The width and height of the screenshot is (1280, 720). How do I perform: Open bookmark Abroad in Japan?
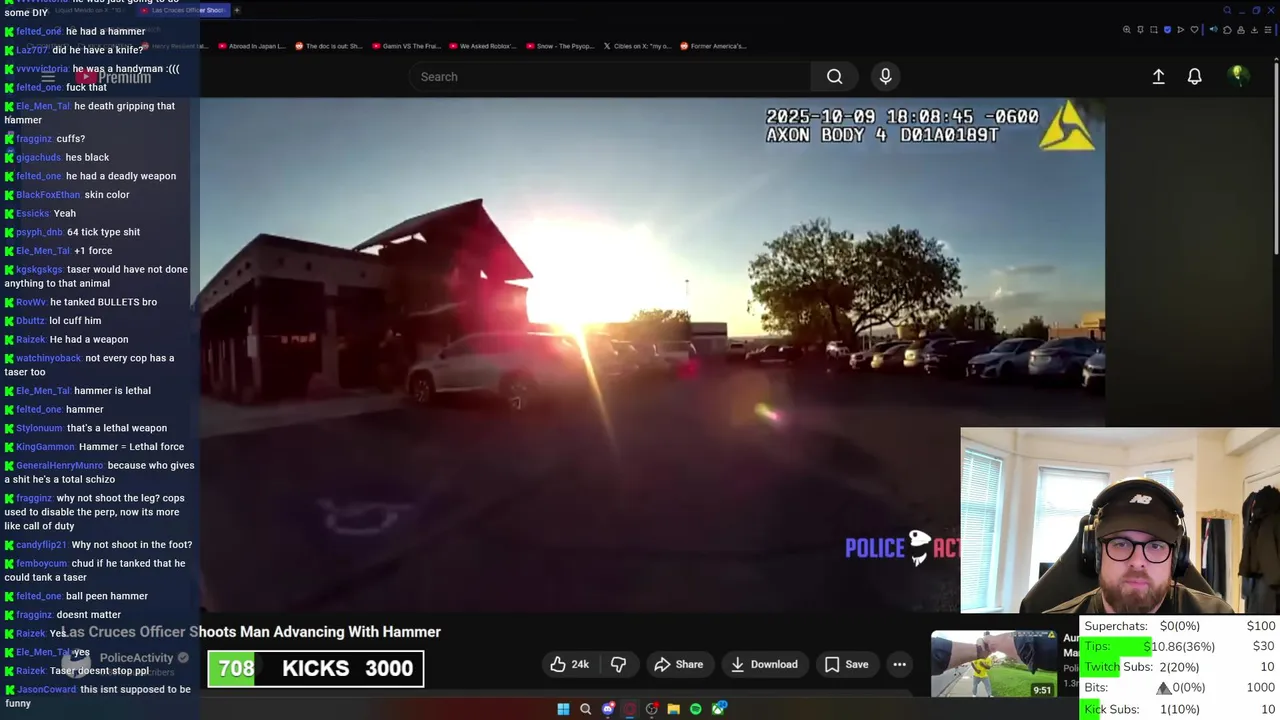tap(250, 46)
